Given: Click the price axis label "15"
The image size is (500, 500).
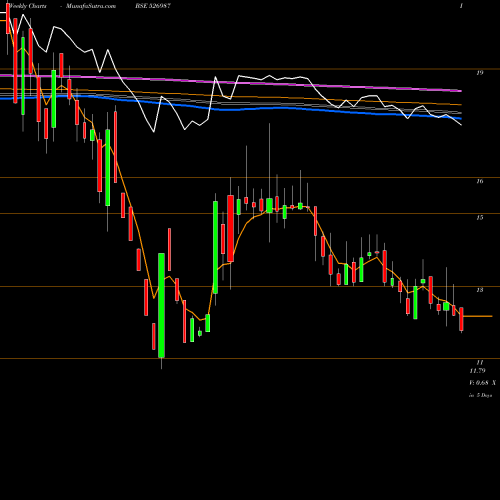Looking at the screenshot, I should pos(480,218).
